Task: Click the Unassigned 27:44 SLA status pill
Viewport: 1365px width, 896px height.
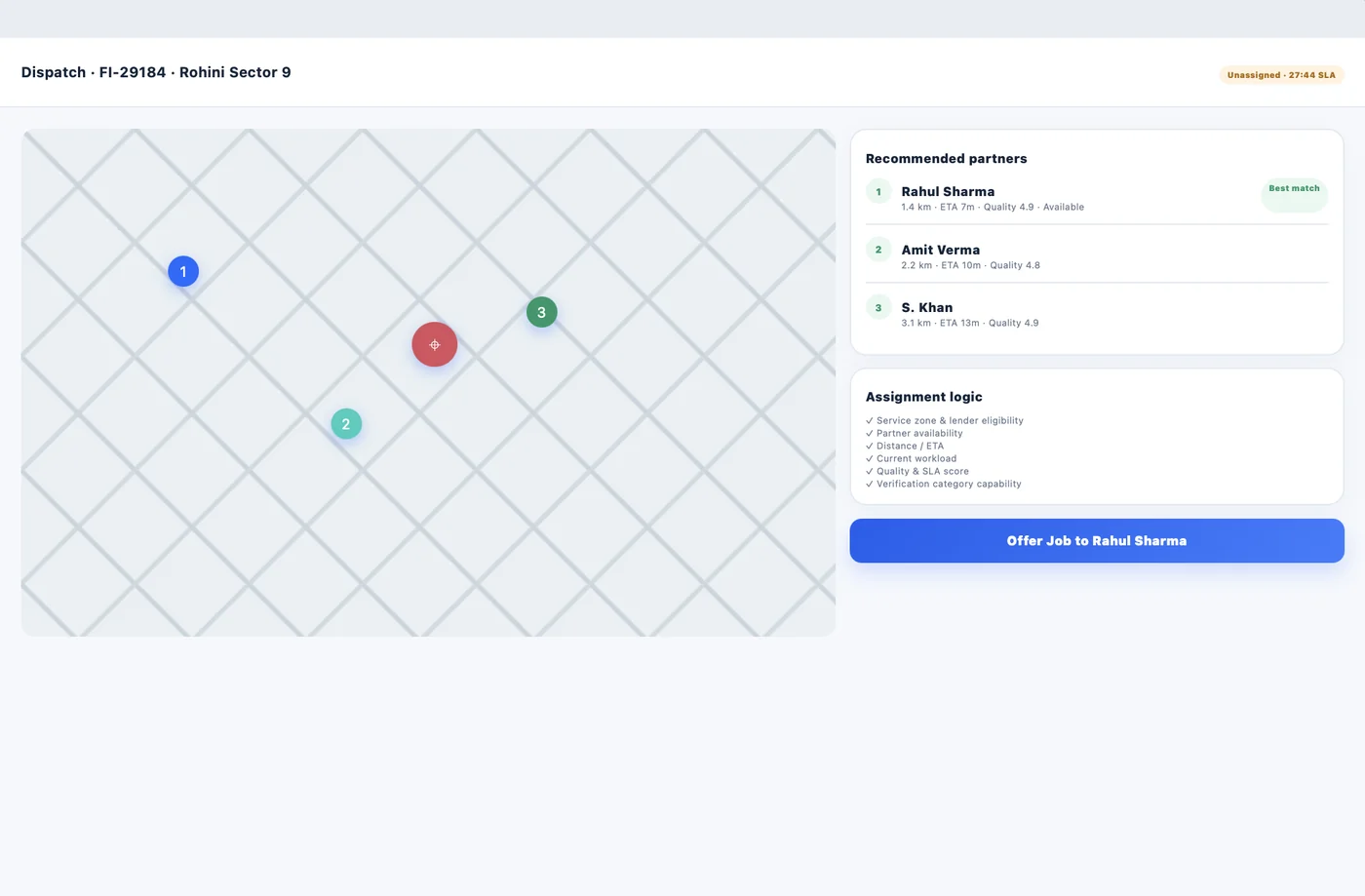Action: coord(1281,75)
